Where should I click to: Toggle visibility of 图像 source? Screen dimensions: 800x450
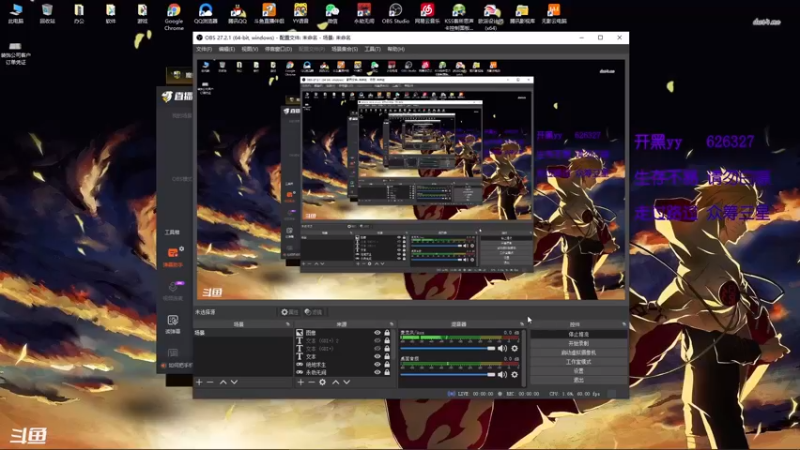(x=378, y=333)
